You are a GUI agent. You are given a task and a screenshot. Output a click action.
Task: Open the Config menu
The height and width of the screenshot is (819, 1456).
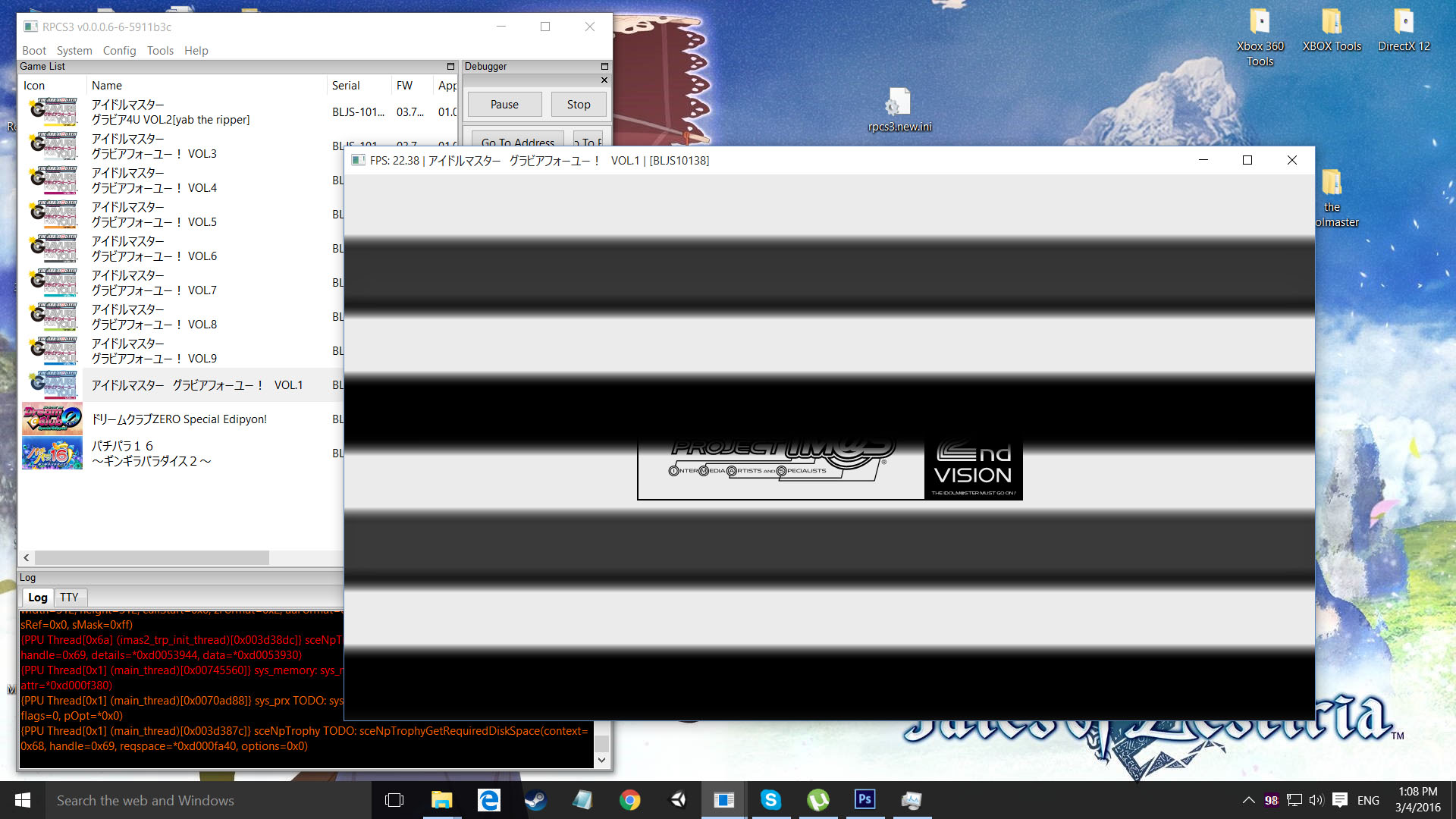coord(119,51)
